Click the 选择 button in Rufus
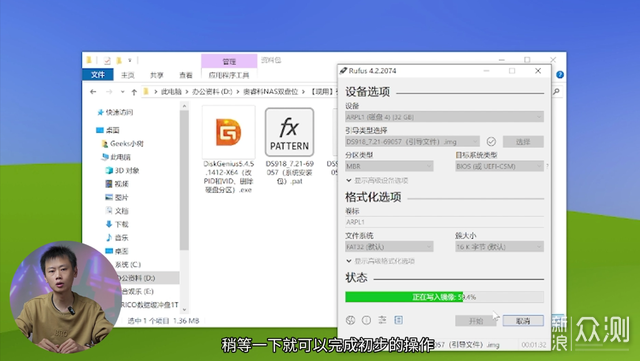 (523, 142)
